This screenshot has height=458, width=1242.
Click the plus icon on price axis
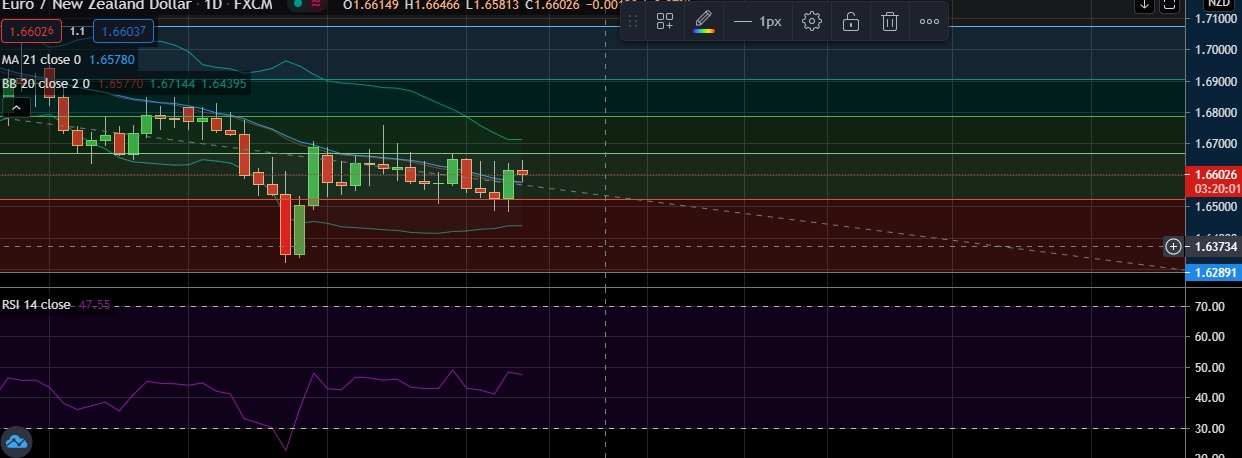[x=1173, y=246]
